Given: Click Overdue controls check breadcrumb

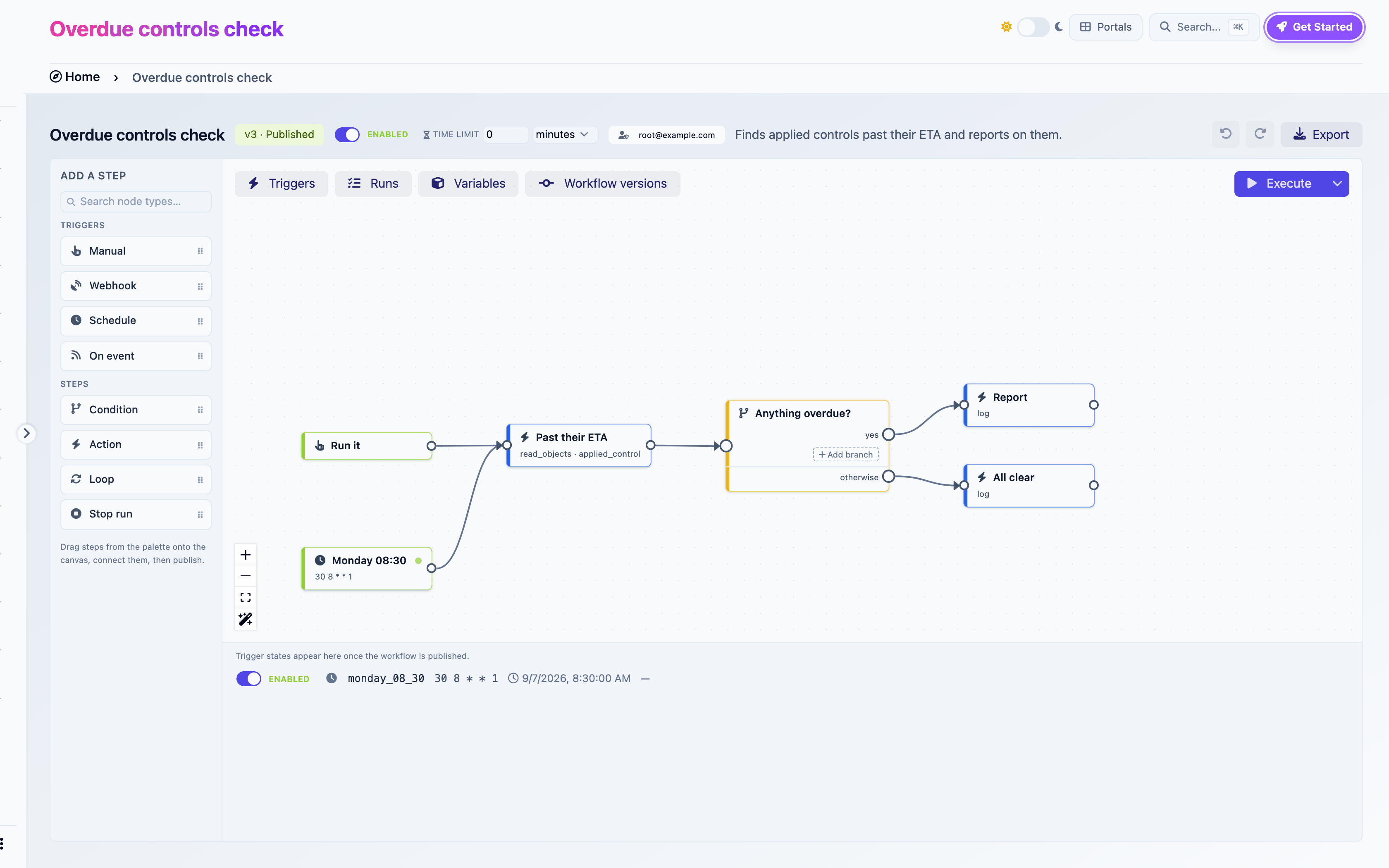Looking at the screenshot, I should 202,78.
